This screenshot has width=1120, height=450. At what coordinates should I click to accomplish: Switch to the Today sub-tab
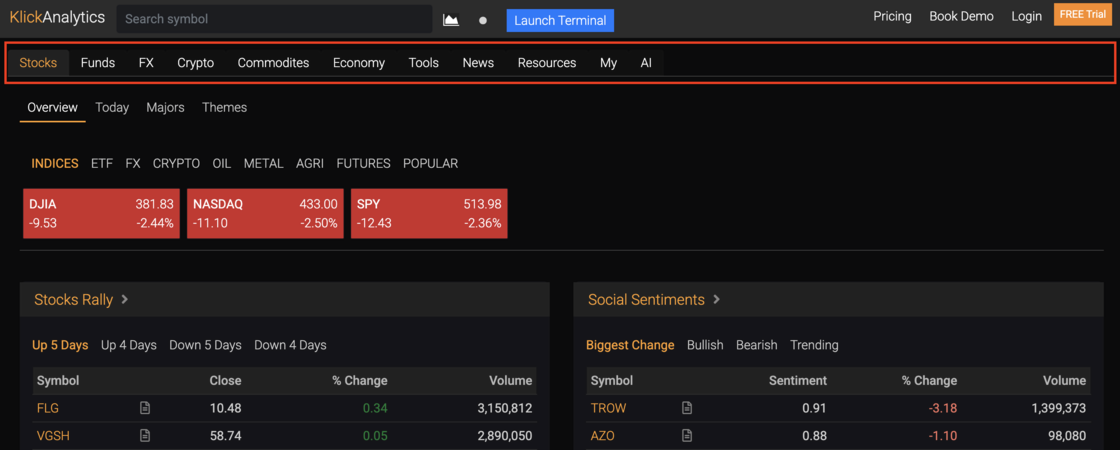[112, 107]
